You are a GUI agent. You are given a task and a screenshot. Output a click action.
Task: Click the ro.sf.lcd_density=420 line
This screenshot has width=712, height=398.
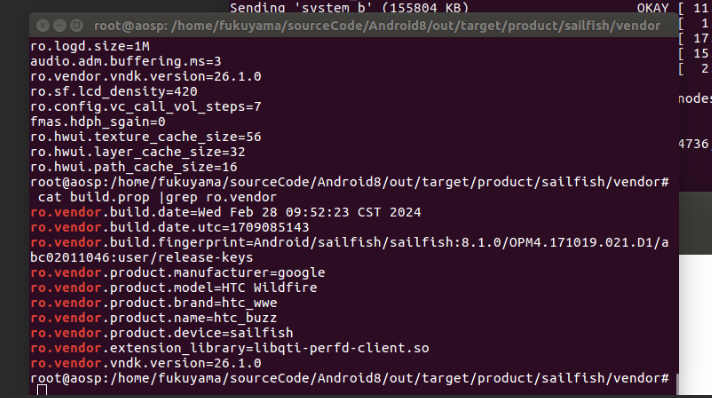coord(114,91)
